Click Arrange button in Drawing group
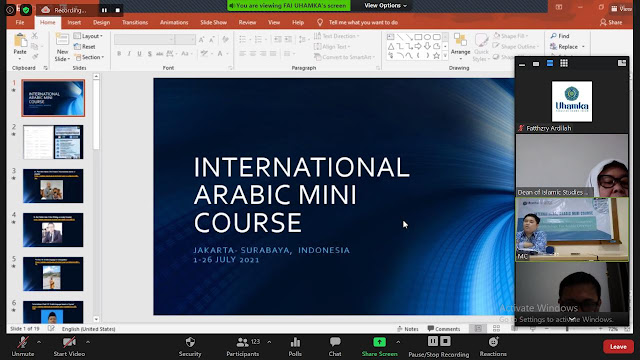The height and width of the screenshot is (360, 640). (x=460, y=47)
